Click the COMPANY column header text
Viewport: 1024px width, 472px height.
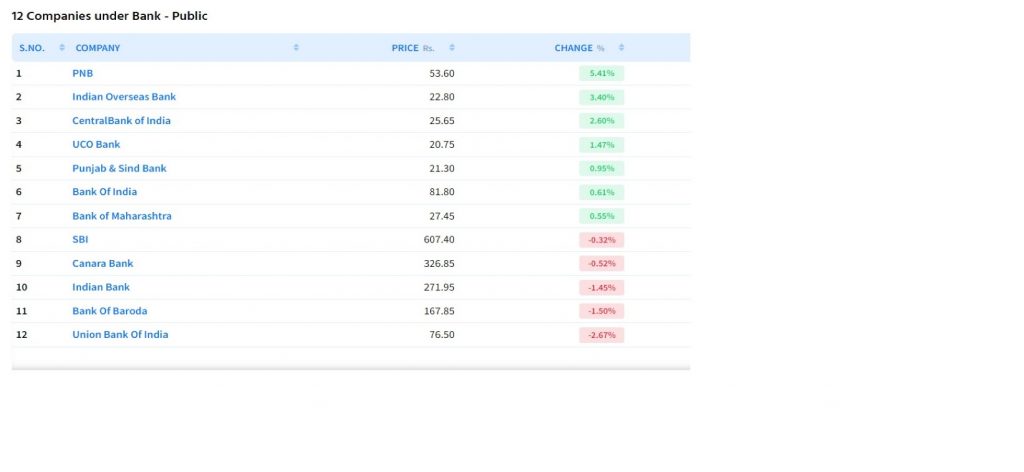pos(98,48)
